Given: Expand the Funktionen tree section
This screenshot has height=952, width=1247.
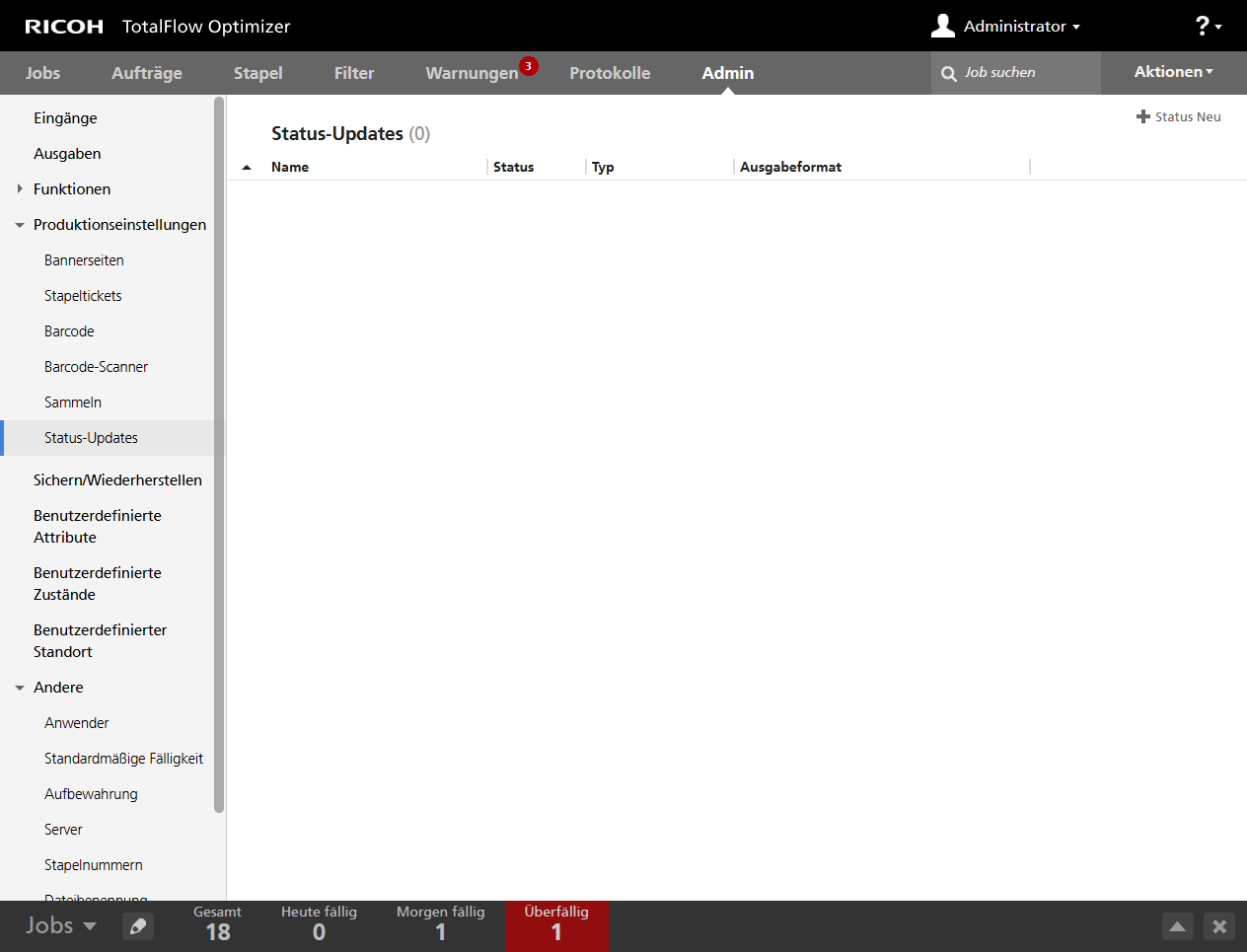Looking at the screenshot, I should (20, 188).
